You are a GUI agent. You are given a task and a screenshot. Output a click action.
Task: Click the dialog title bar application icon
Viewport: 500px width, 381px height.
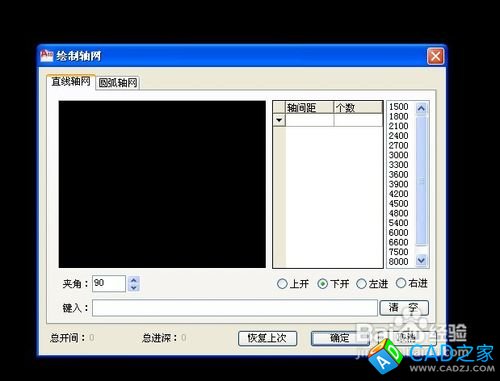tap(47, 56)
